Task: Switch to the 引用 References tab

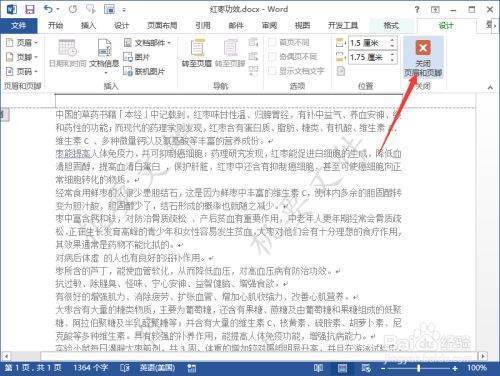Action: click(203, 25)
